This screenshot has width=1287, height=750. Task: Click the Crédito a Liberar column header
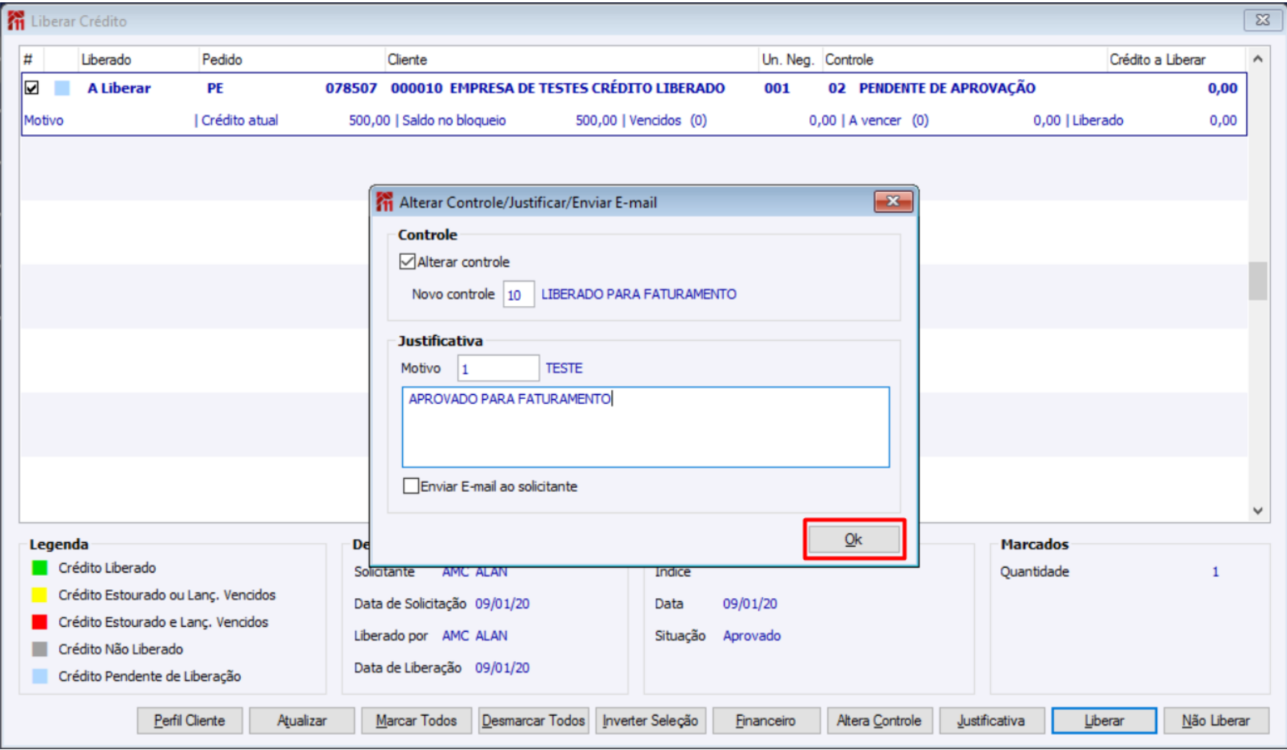[x=1158, y=60]
